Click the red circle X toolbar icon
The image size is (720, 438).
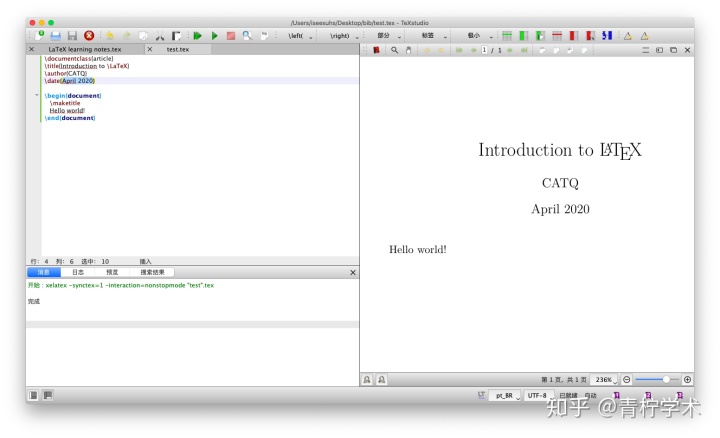[x=89, y=35]
